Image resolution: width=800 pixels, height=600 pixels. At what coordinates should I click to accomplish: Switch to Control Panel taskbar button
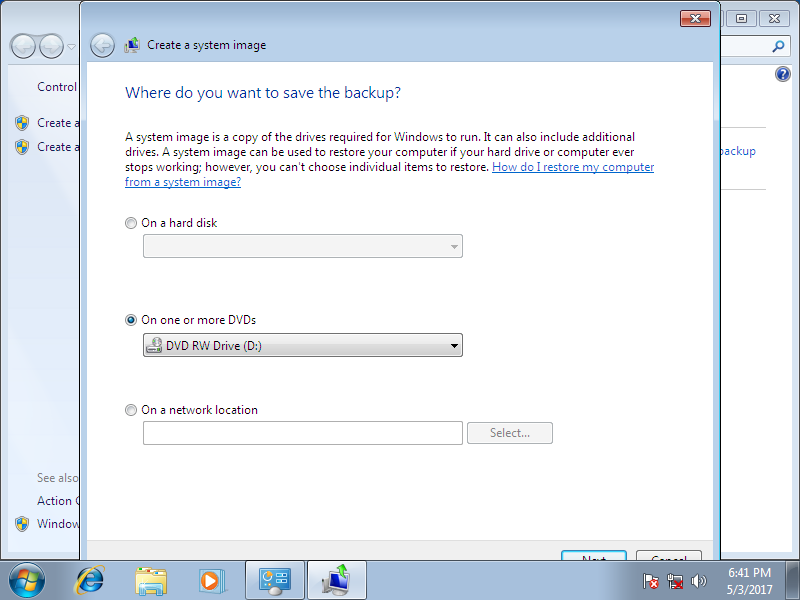(x=275, y=581)
